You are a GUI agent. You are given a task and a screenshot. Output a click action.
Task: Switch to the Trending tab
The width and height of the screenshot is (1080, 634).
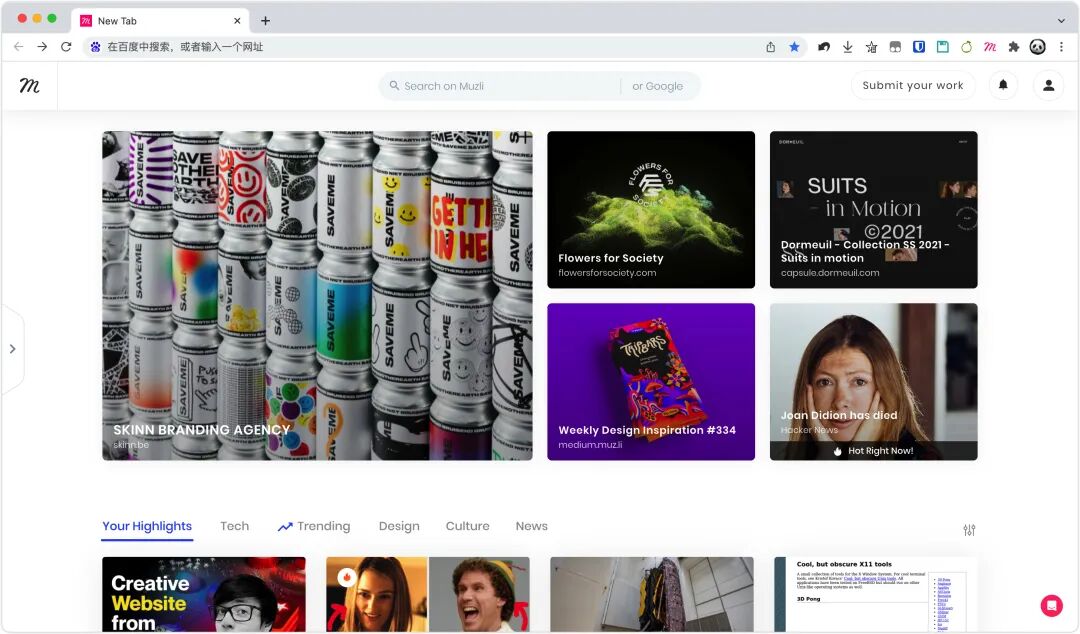pos(314,526)
